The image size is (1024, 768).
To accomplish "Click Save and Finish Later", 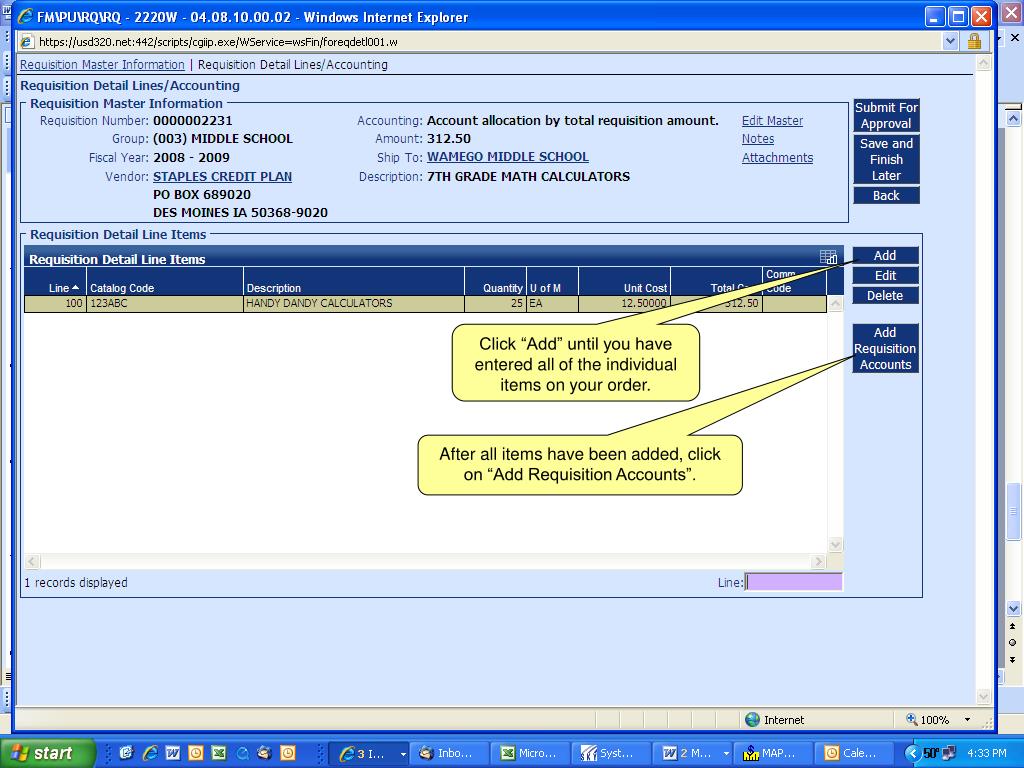I will tap(886, 159).
